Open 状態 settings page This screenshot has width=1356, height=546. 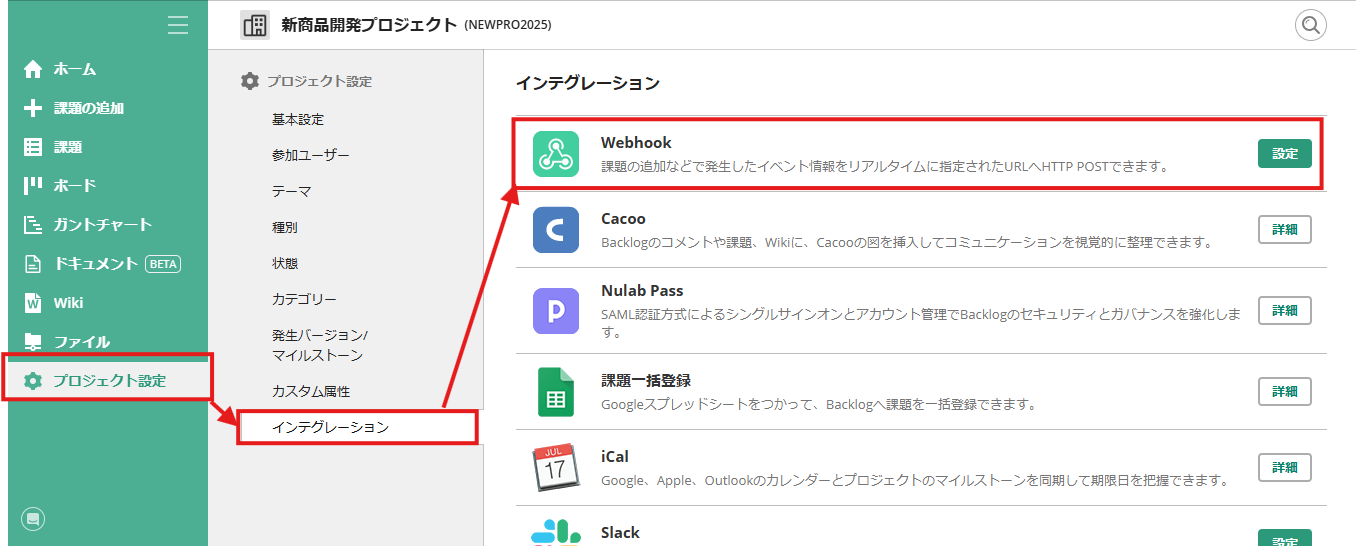click(285, 263)
